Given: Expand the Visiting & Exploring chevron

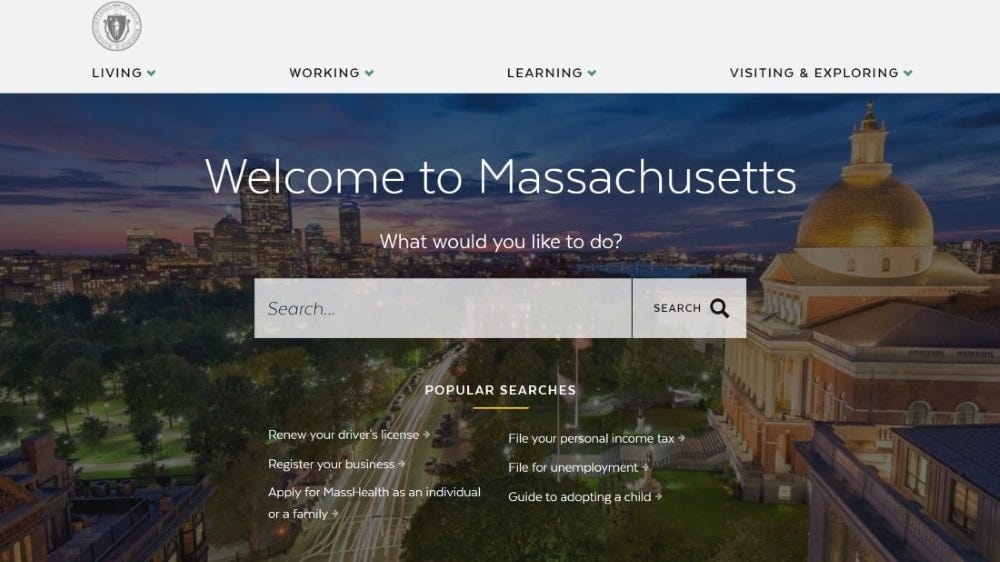Looking at the screenshot, I should click(x=908, y=73).
